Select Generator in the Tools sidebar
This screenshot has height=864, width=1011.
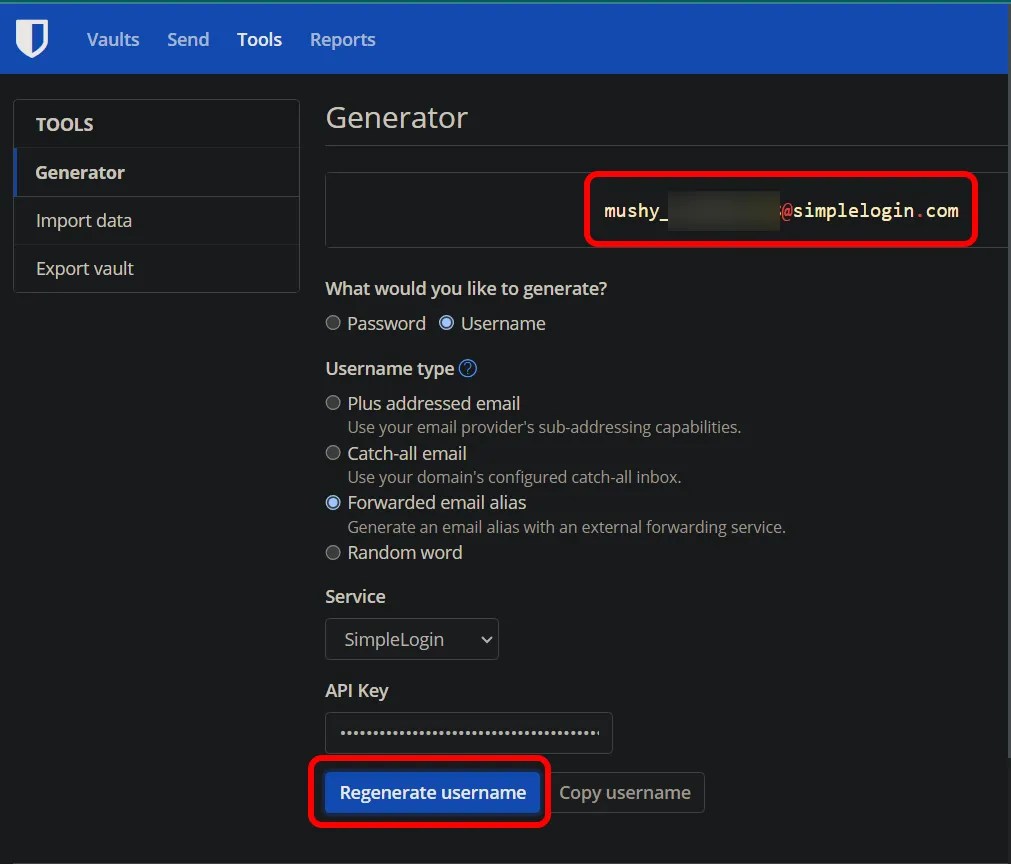click(x=79, y=172)
